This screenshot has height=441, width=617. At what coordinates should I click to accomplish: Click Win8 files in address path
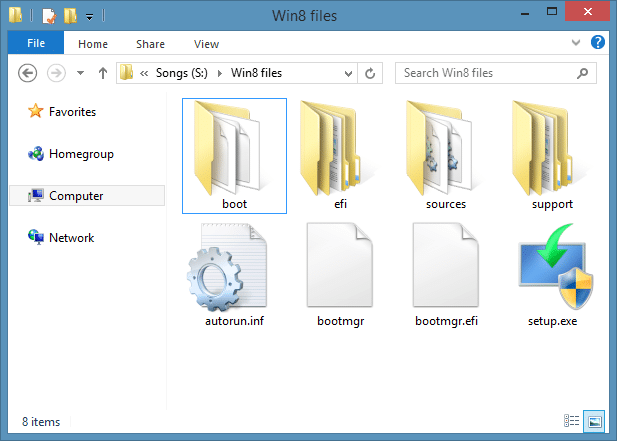[x=256, y=73]
